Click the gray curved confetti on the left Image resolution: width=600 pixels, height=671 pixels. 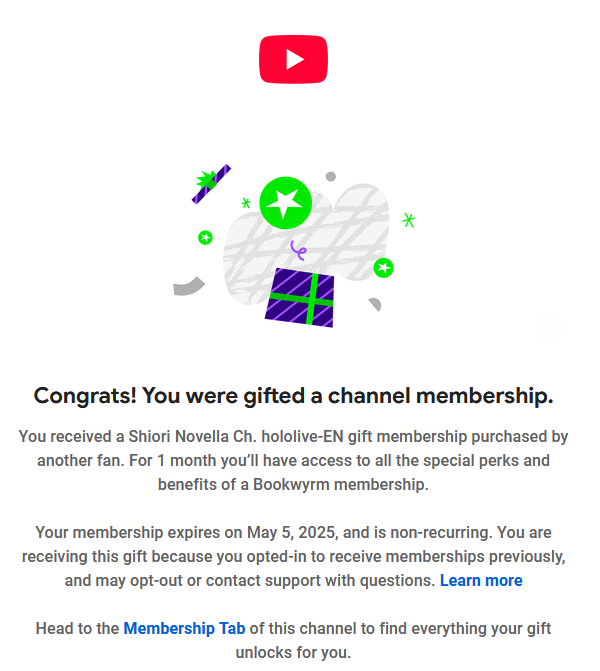point(189,286)
